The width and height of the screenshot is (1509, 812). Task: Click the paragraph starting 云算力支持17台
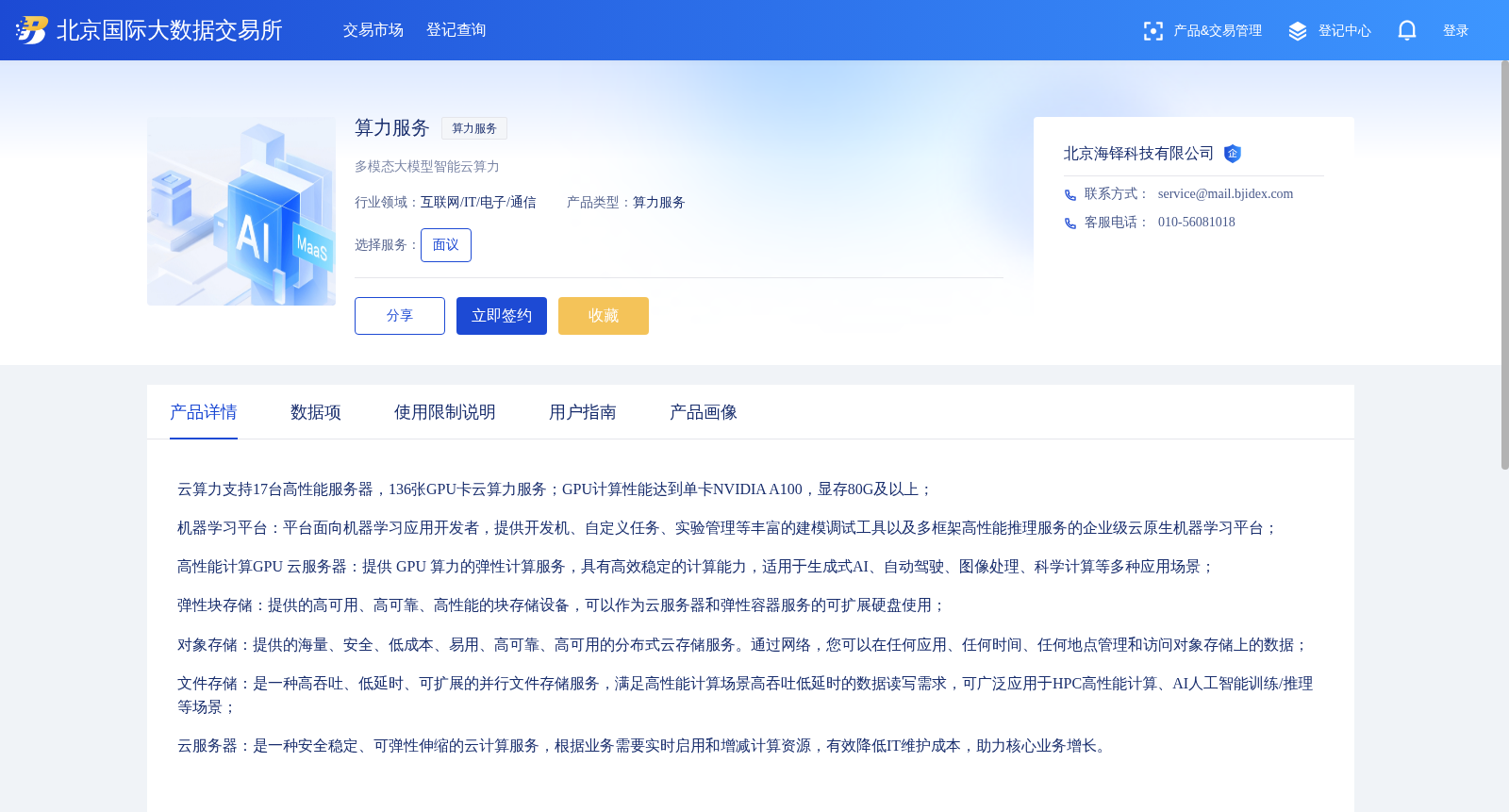[x=556, y=489]
